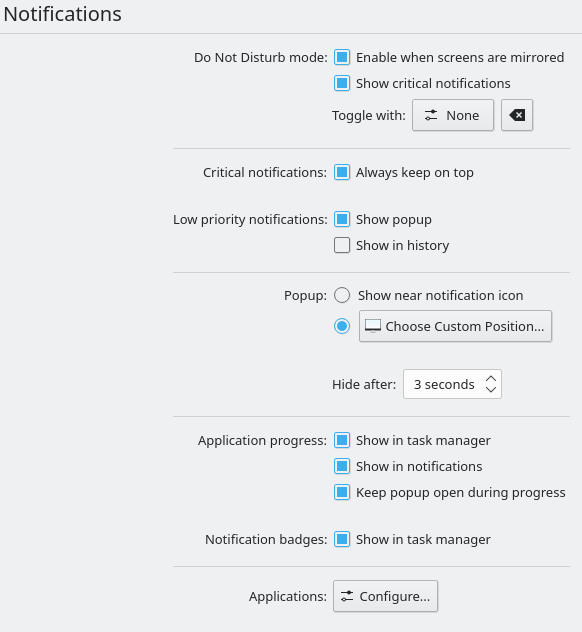
Task: Uncheck Show popup for low priority
Action: click(342, 220)
